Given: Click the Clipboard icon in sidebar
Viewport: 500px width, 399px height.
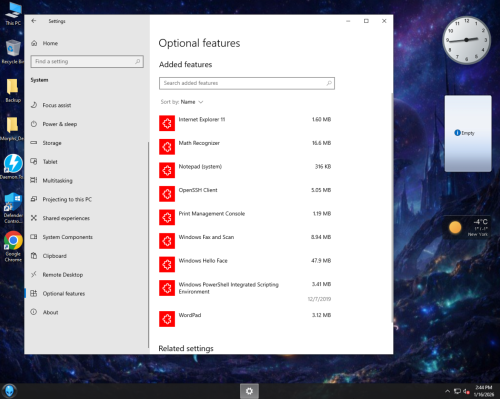Looking at the screenshot, I should [x=34, y=256].
